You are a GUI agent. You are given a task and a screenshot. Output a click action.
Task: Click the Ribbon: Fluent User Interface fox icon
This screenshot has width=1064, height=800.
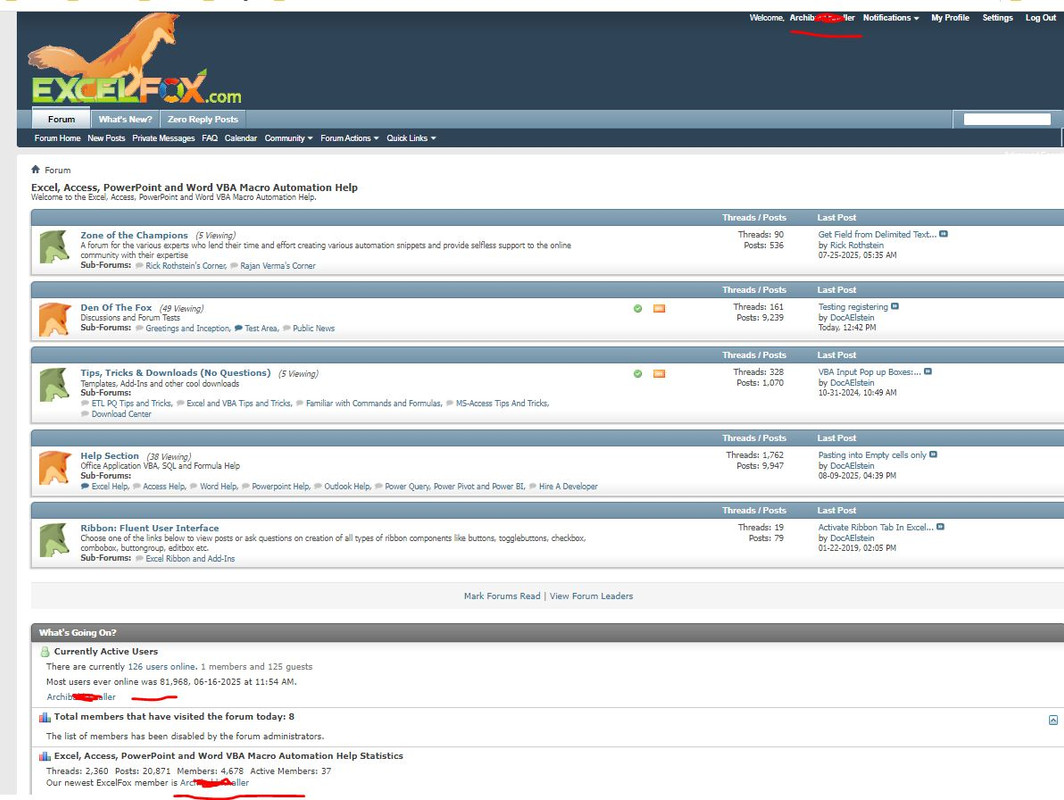(55, 540)
